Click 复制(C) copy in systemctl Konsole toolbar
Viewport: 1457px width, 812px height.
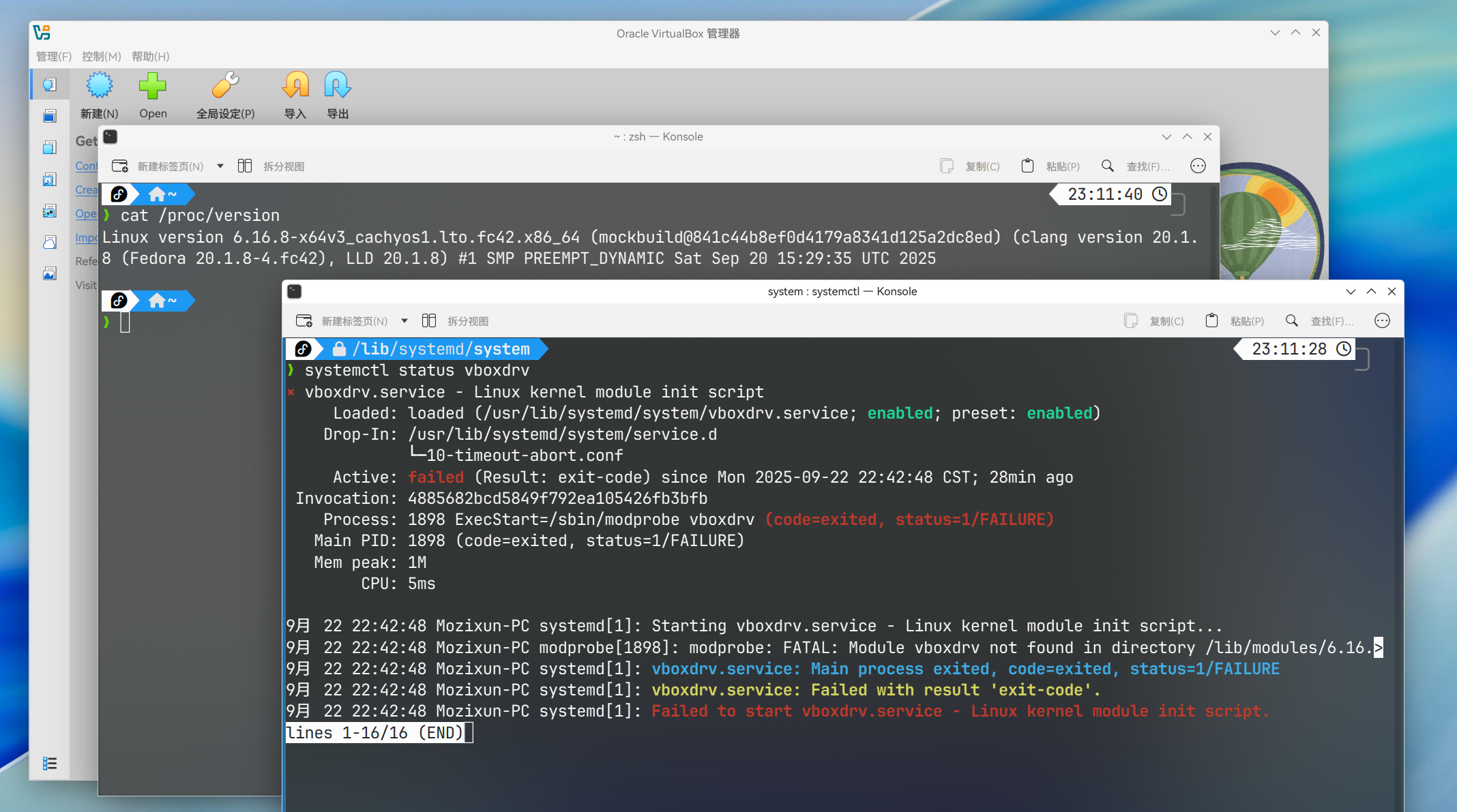pyautogui.click(x=1154, y=321)
